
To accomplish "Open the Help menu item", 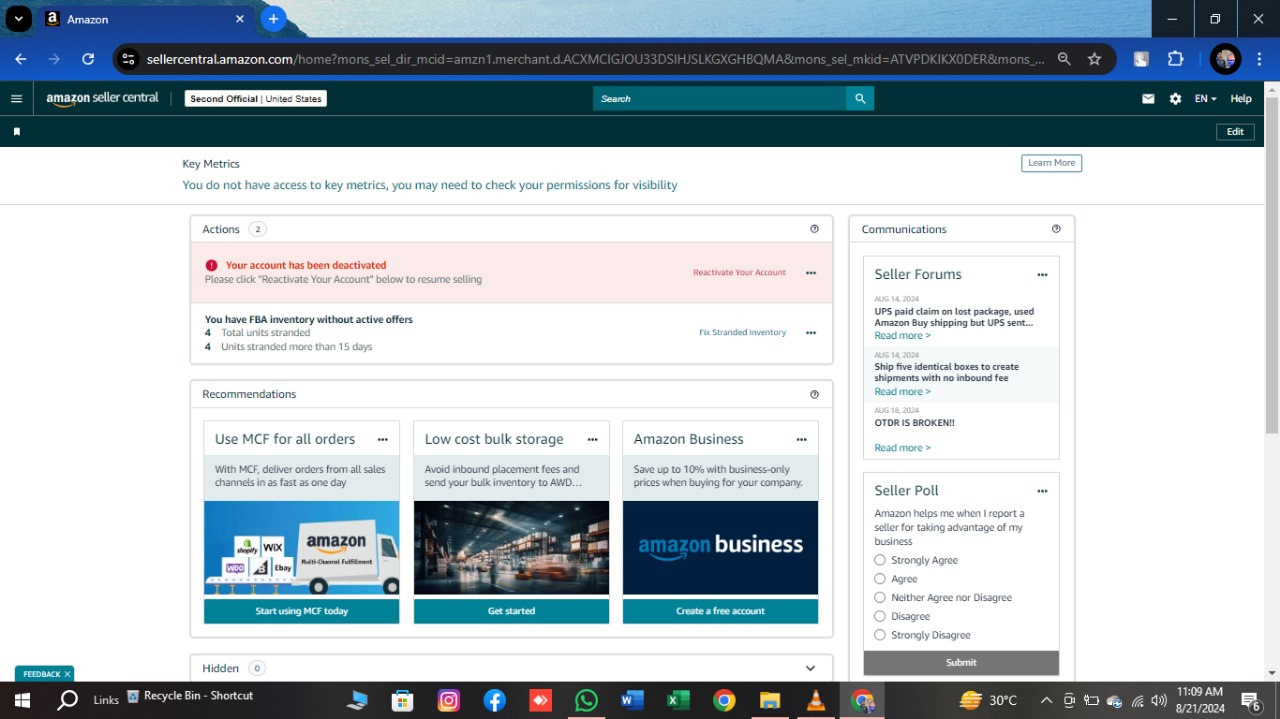I will (1241, 99).
